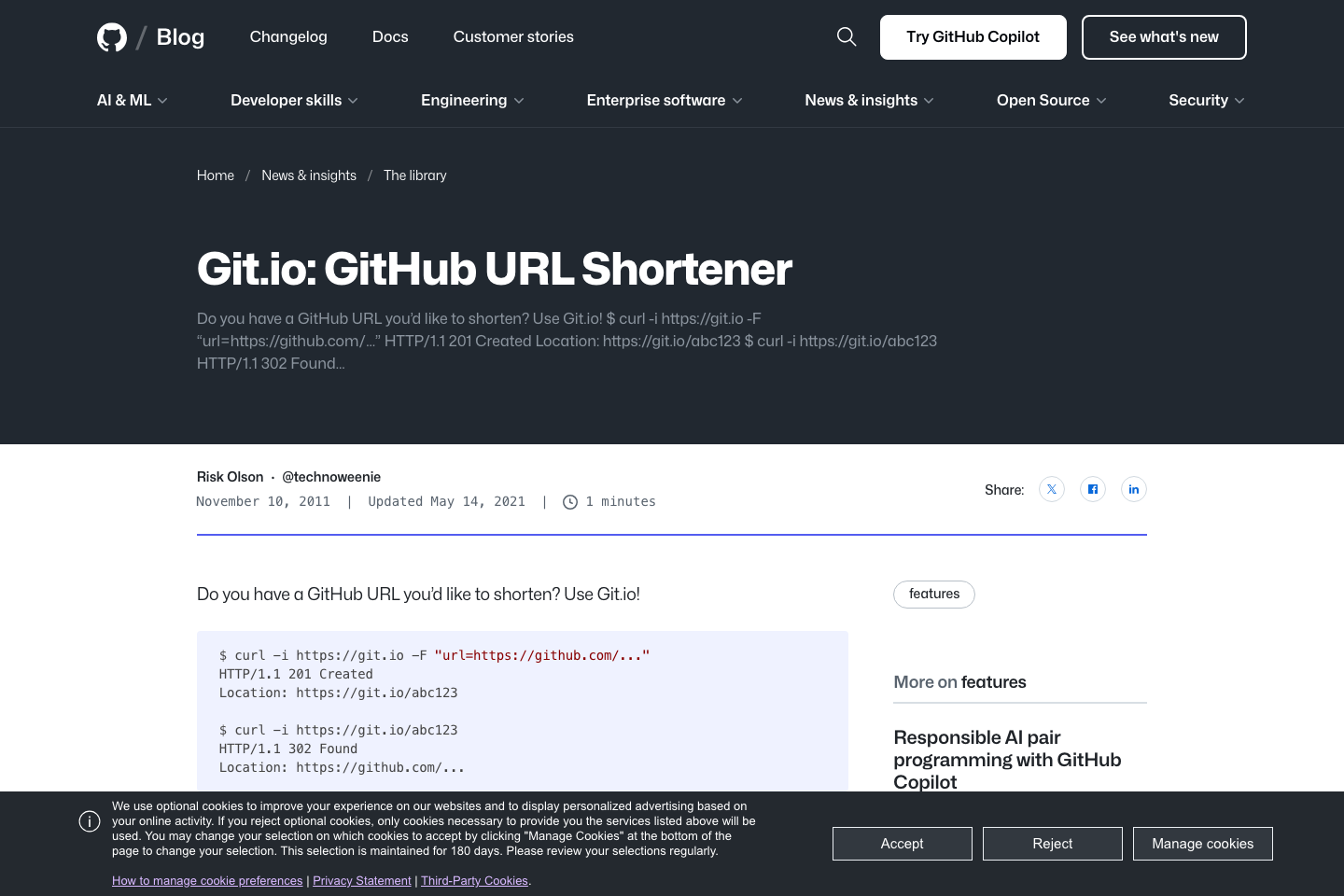
Task: Accept the optional cookies
Action: pos(902,843)
